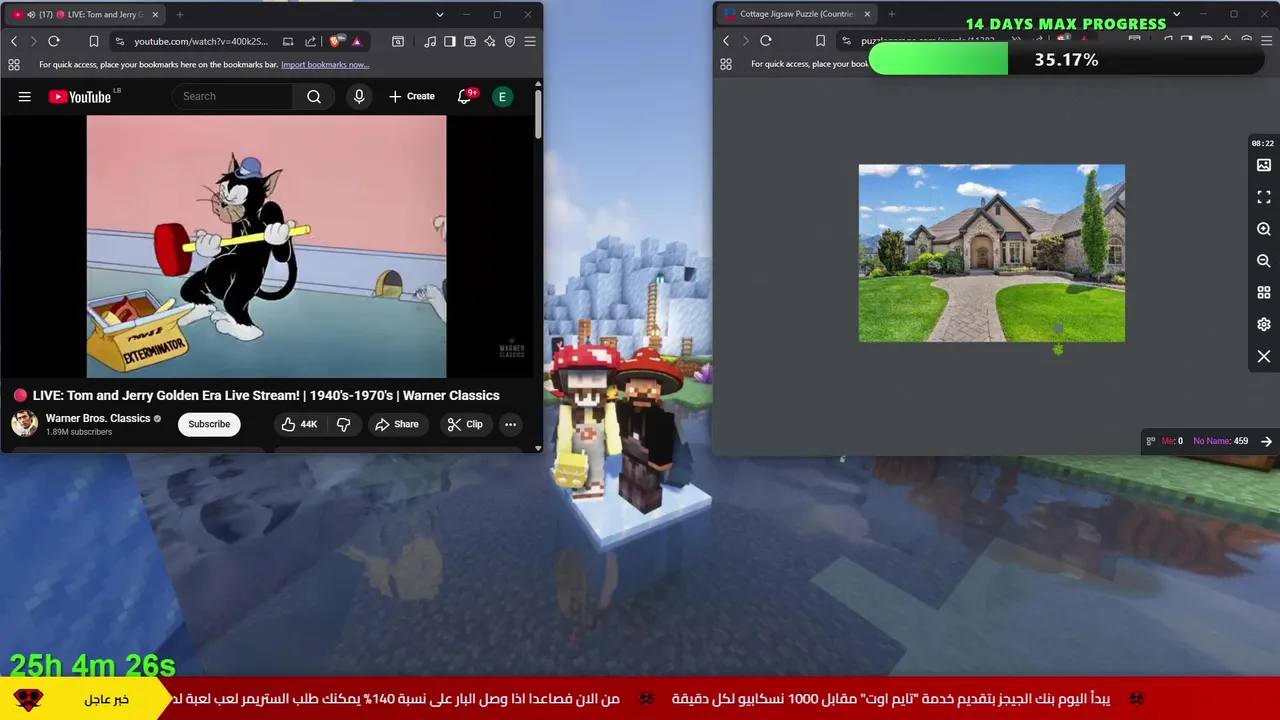Image resolution: width=1280 pixels, height=720 pixels.
Task: Zoom in on the jigsaw puzzle
Action: [x=1264, y=229]
